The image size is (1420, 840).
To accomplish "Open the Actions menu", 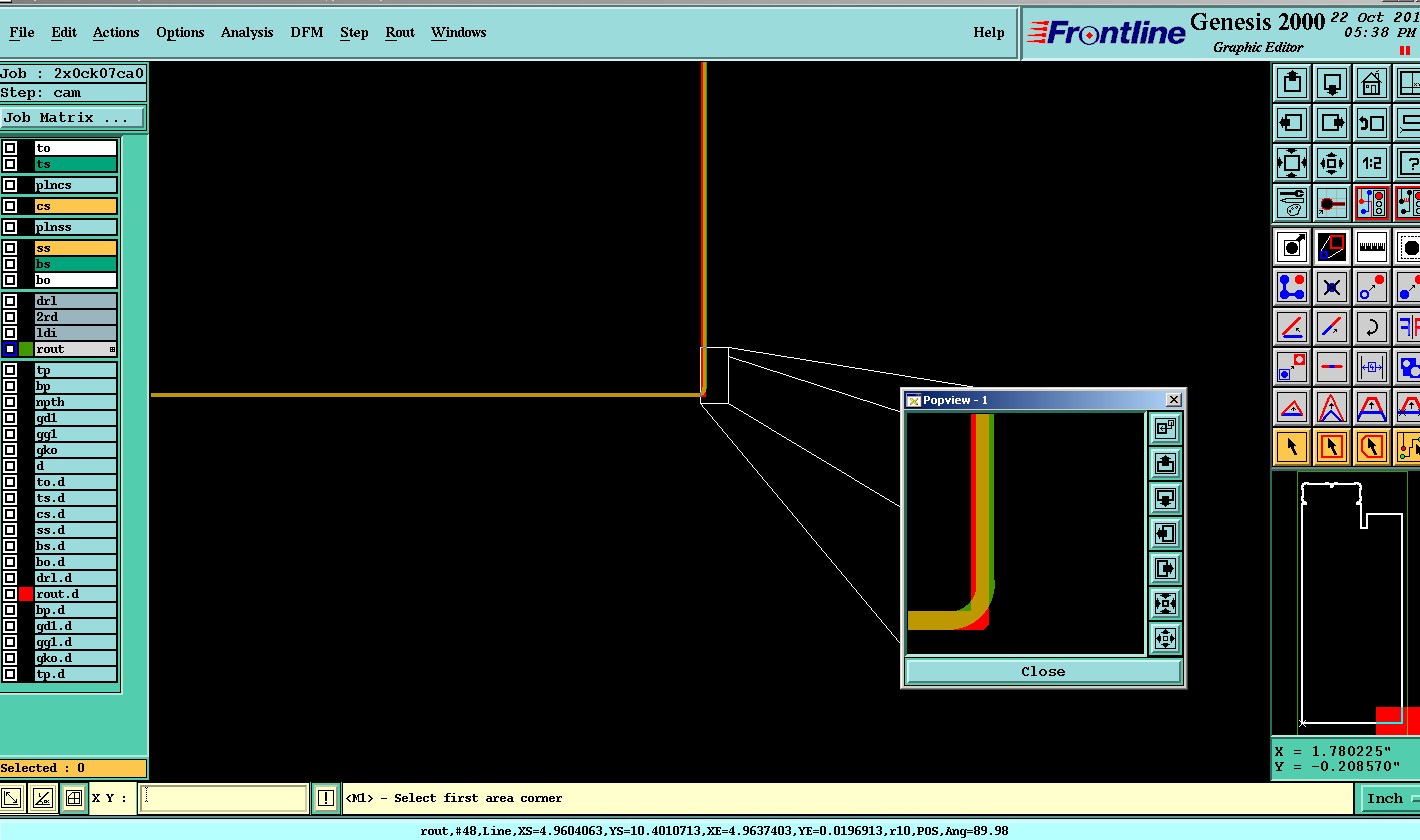I will (x=116, y=32).
